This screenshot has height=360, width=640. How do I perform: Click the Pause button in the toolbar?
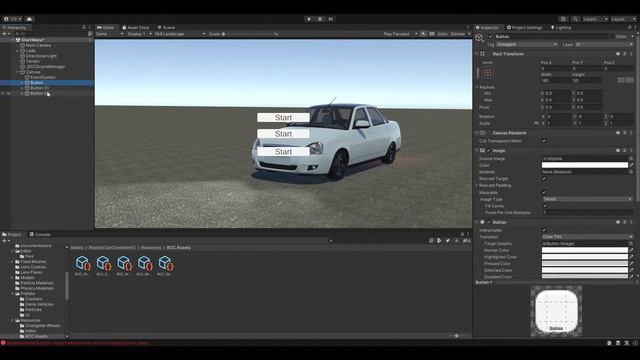pyautogui.click(x=320, y=19)
